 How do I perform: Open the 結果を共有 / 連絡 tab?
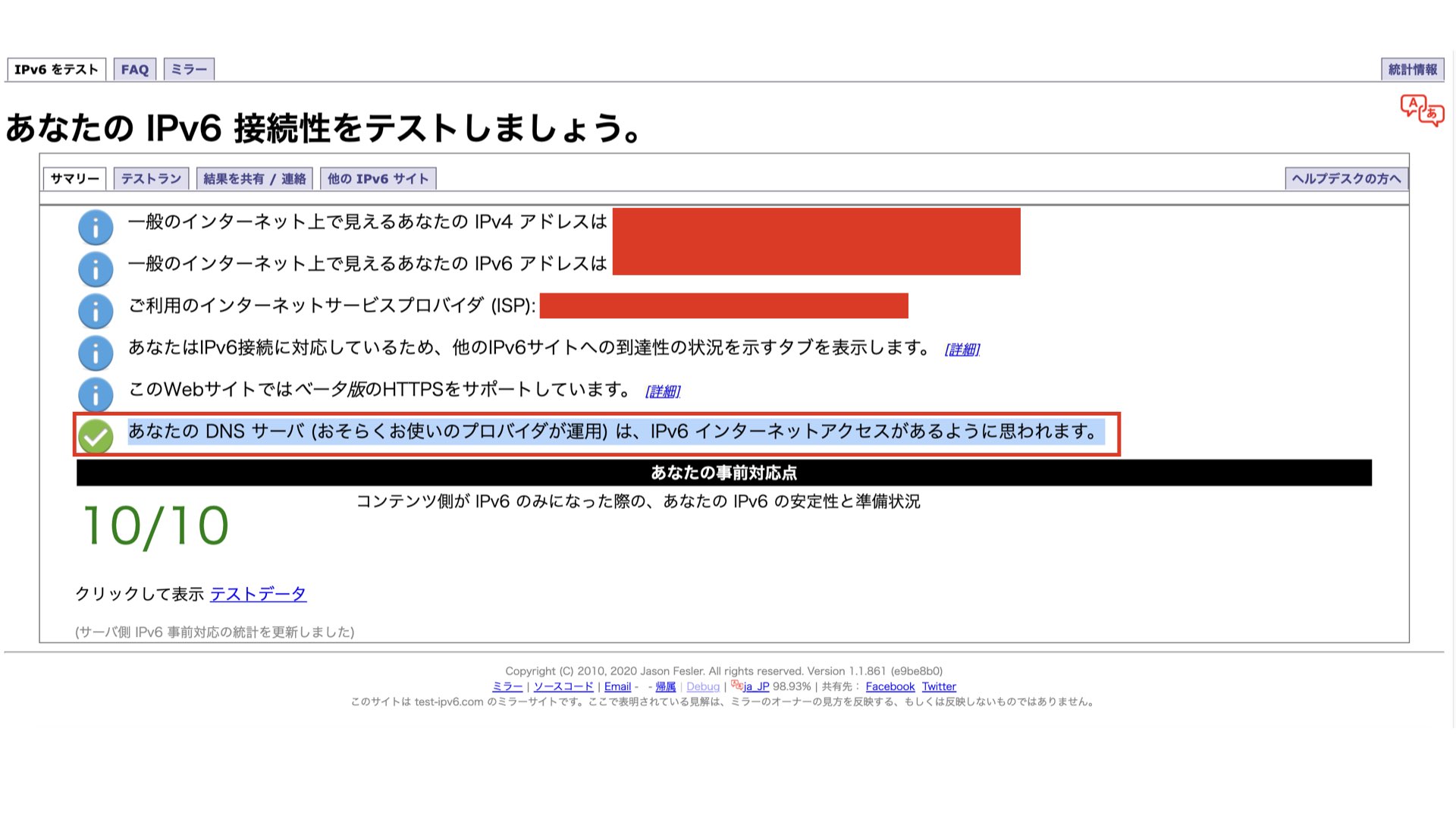[254, 178]
